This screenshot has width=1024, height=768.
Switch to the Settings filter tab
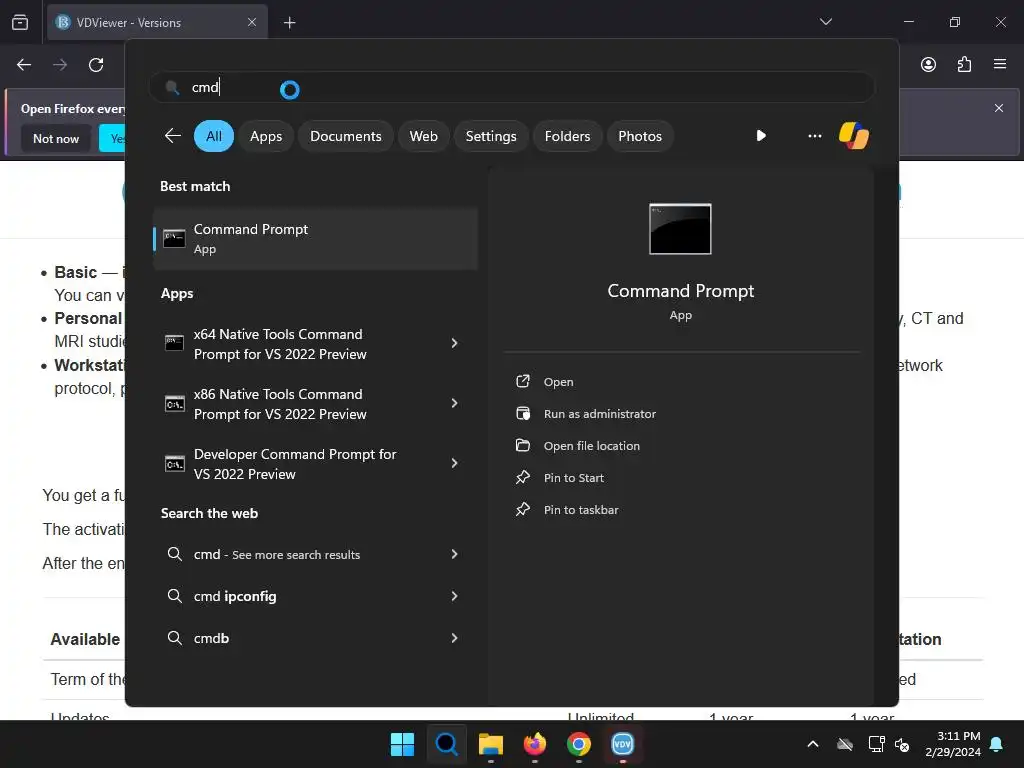click(490, 136)
